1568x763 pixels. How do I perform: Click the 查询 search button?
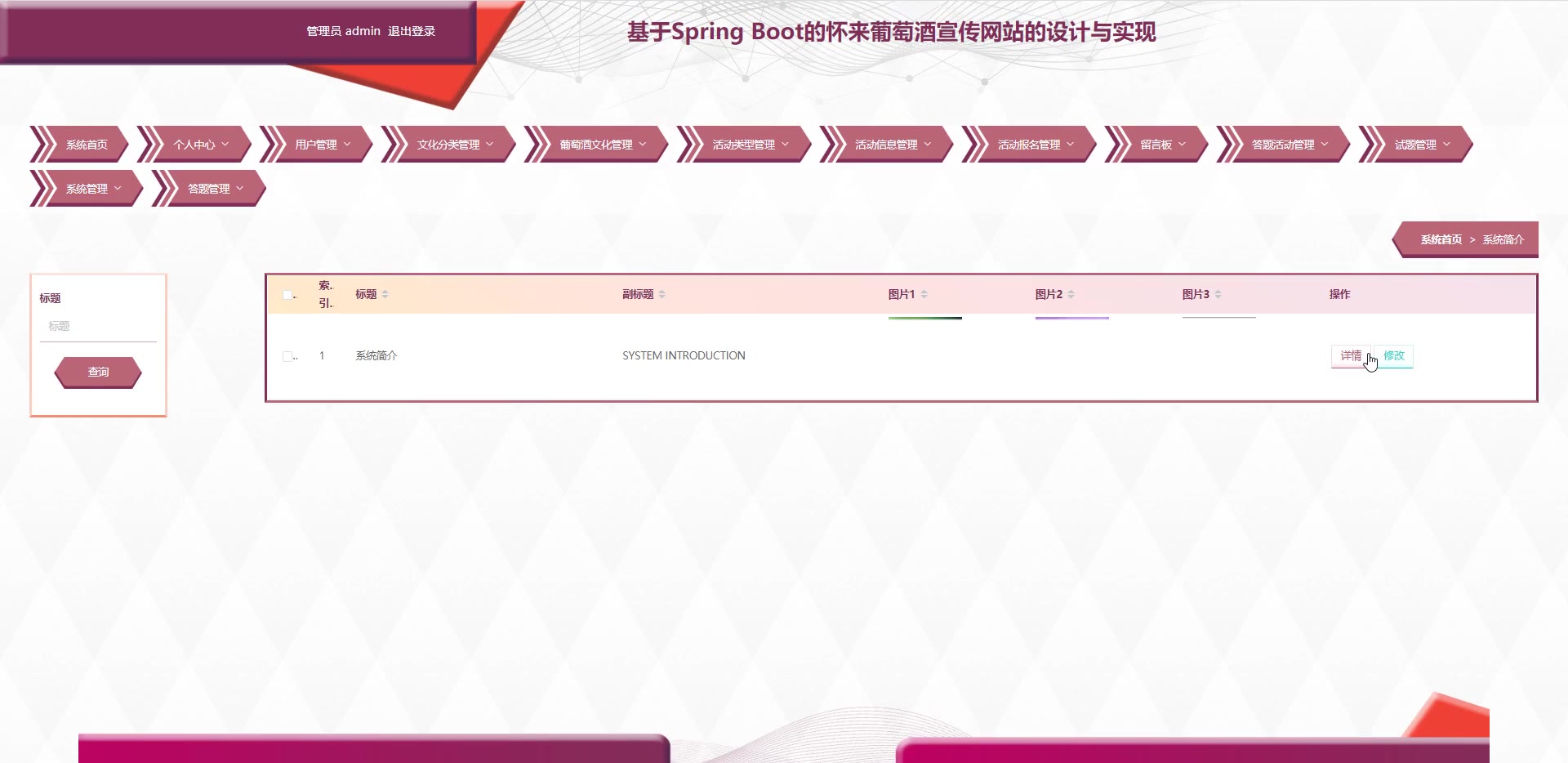pos(98,373)
